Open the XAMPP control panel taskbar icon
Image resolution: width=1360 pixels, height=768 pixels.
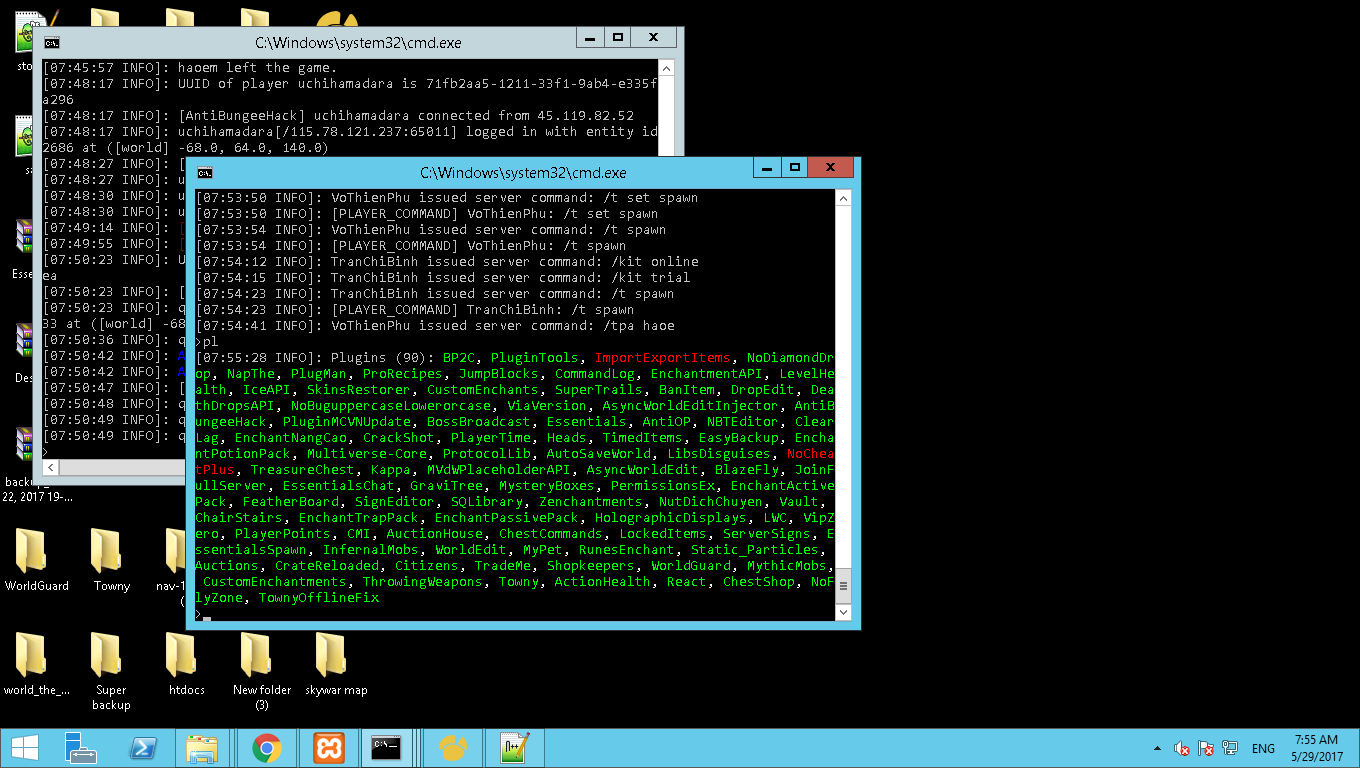click(329, 747)
